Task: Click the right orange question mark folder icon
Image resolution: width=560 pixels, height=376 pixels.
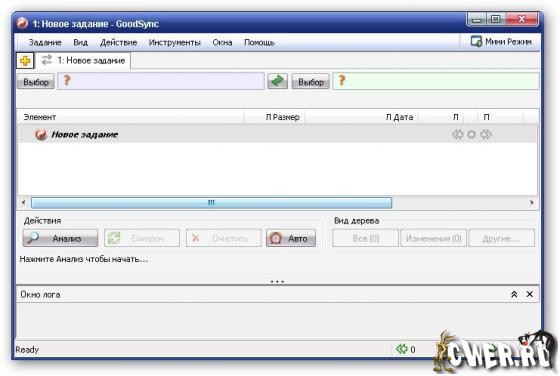Action: tap(341, 81)
